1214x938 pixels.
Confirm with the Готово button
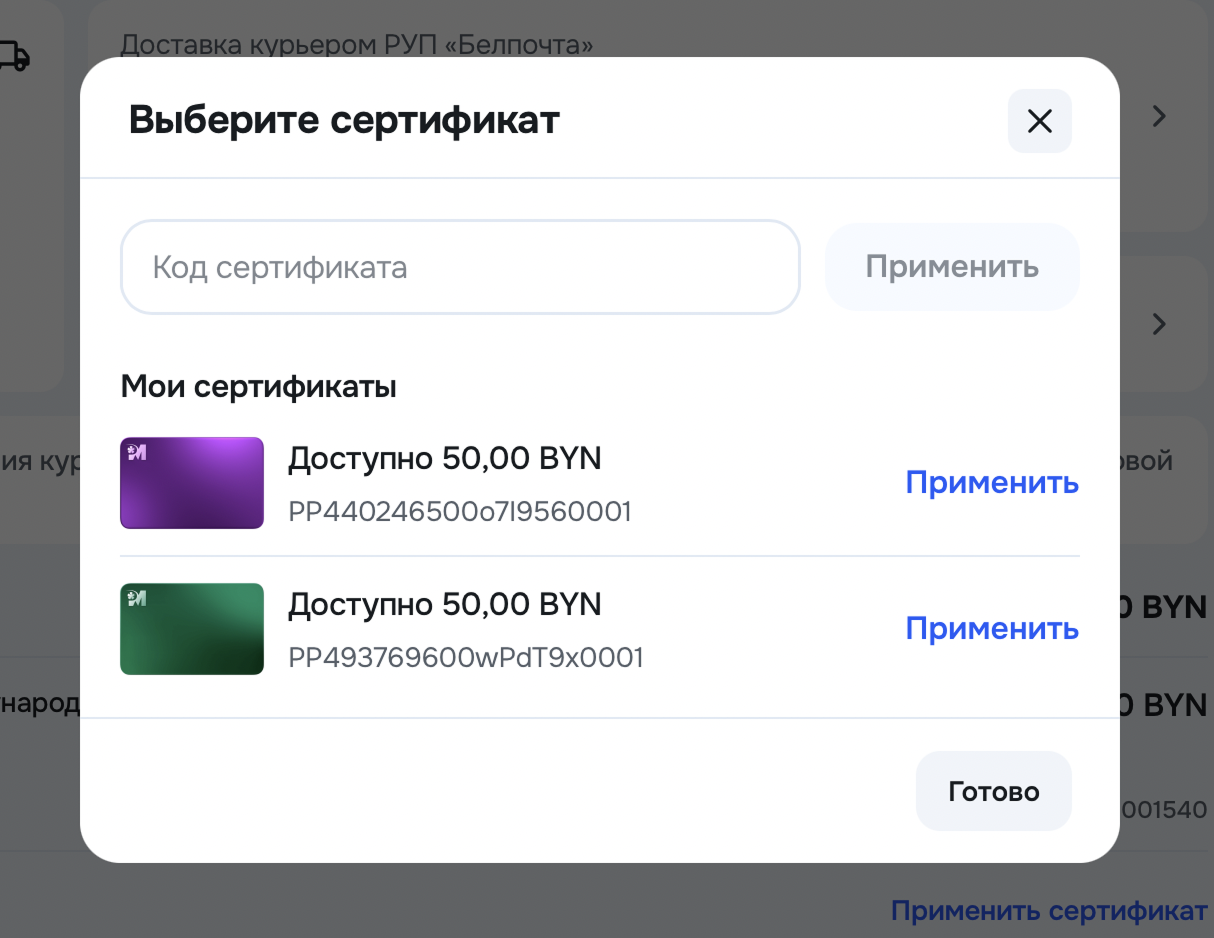(x=993, y=791)
